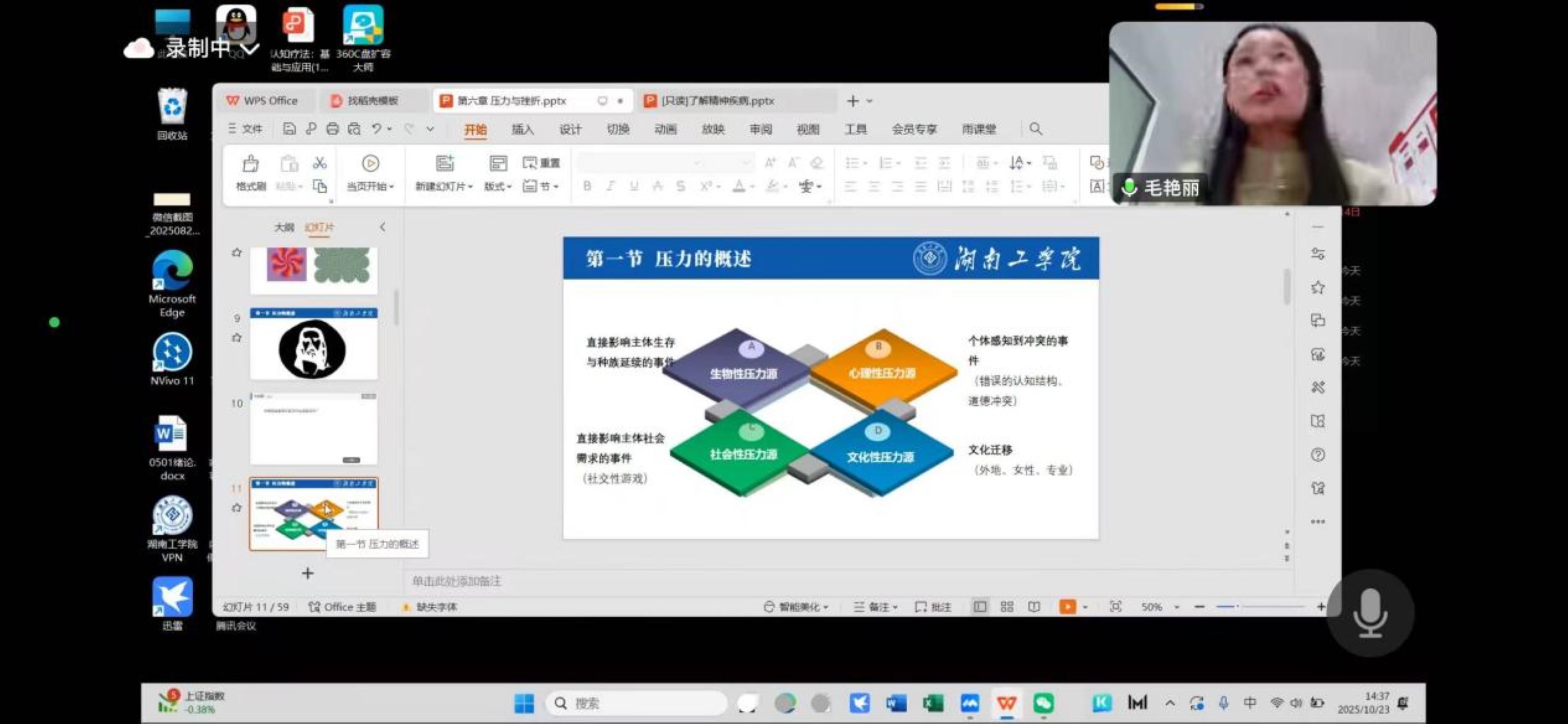
Task: Click the print icon in quick toolbar
Action: click(x=332, y=128)
